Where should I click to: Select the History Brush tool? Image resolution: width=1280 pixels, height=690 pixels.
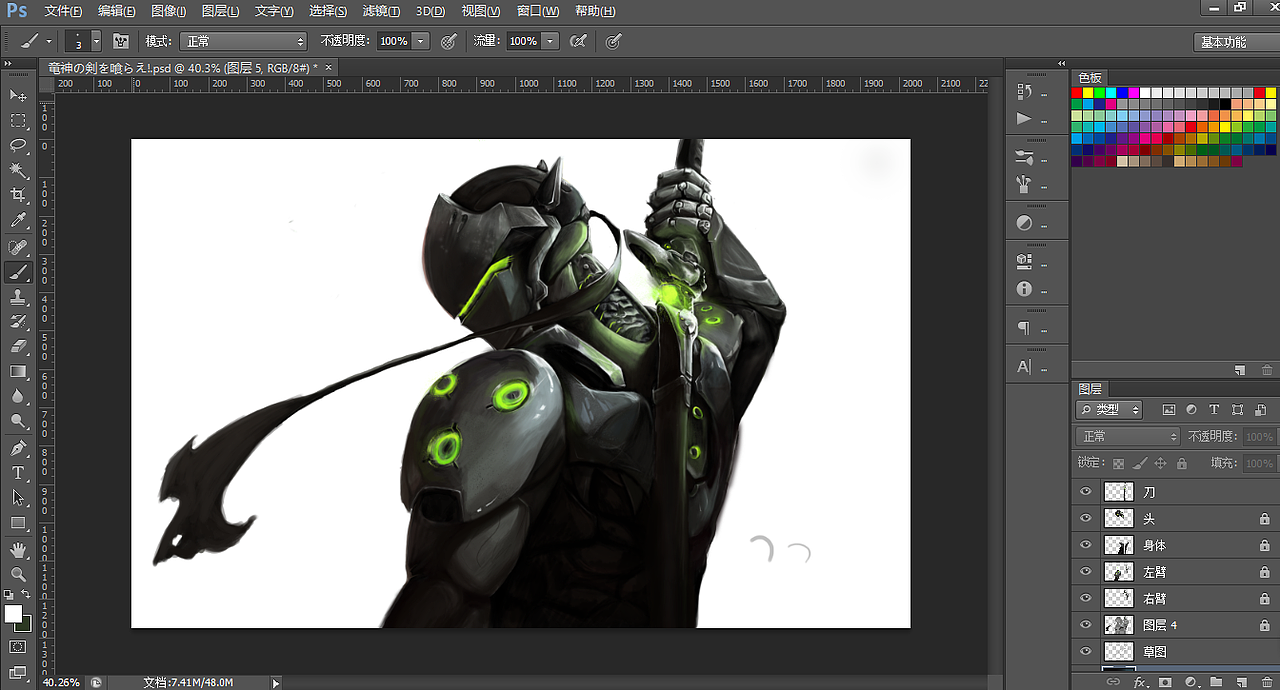[x=18, y=322]
